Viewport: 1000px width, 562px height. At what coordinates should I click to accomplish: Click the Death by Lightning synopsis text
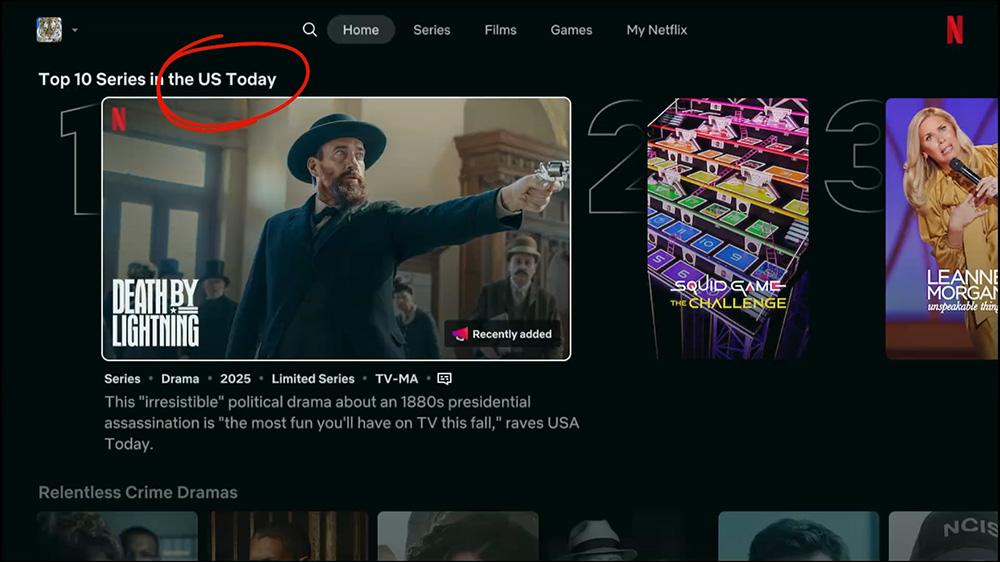coord(342,422)
